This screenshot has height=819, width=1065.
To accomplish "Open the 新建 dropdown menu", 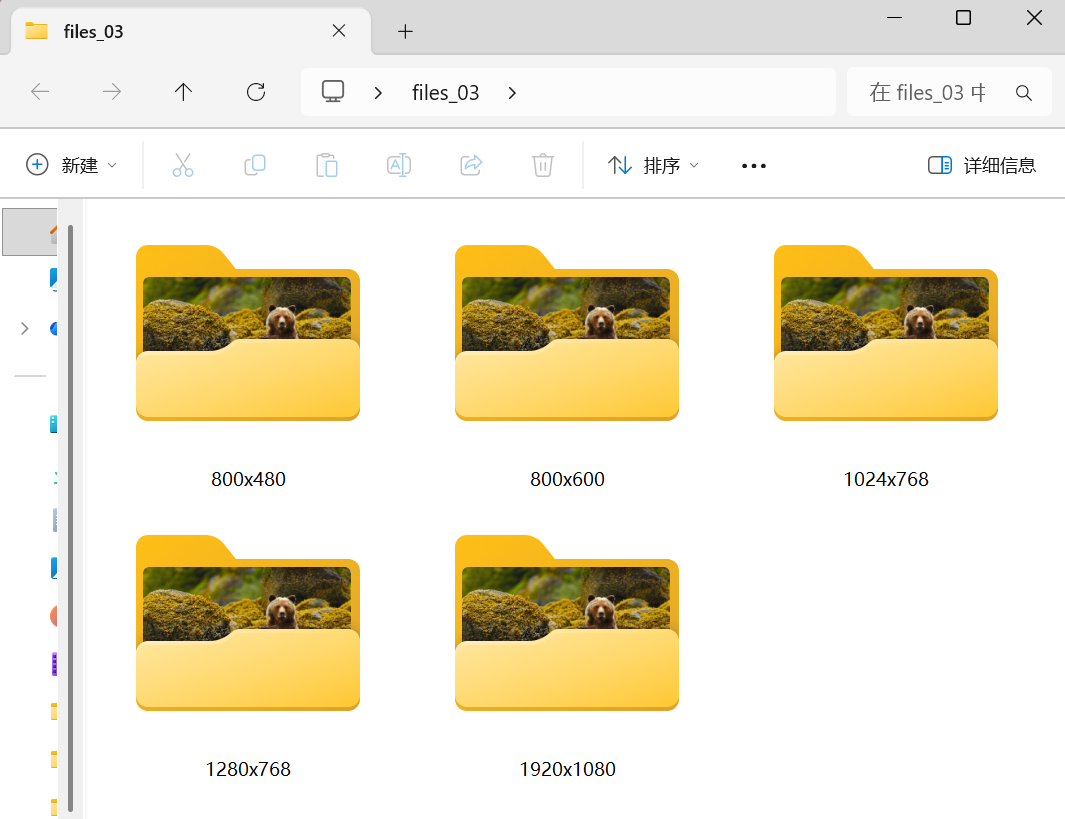I will click(x=71, y=165).
